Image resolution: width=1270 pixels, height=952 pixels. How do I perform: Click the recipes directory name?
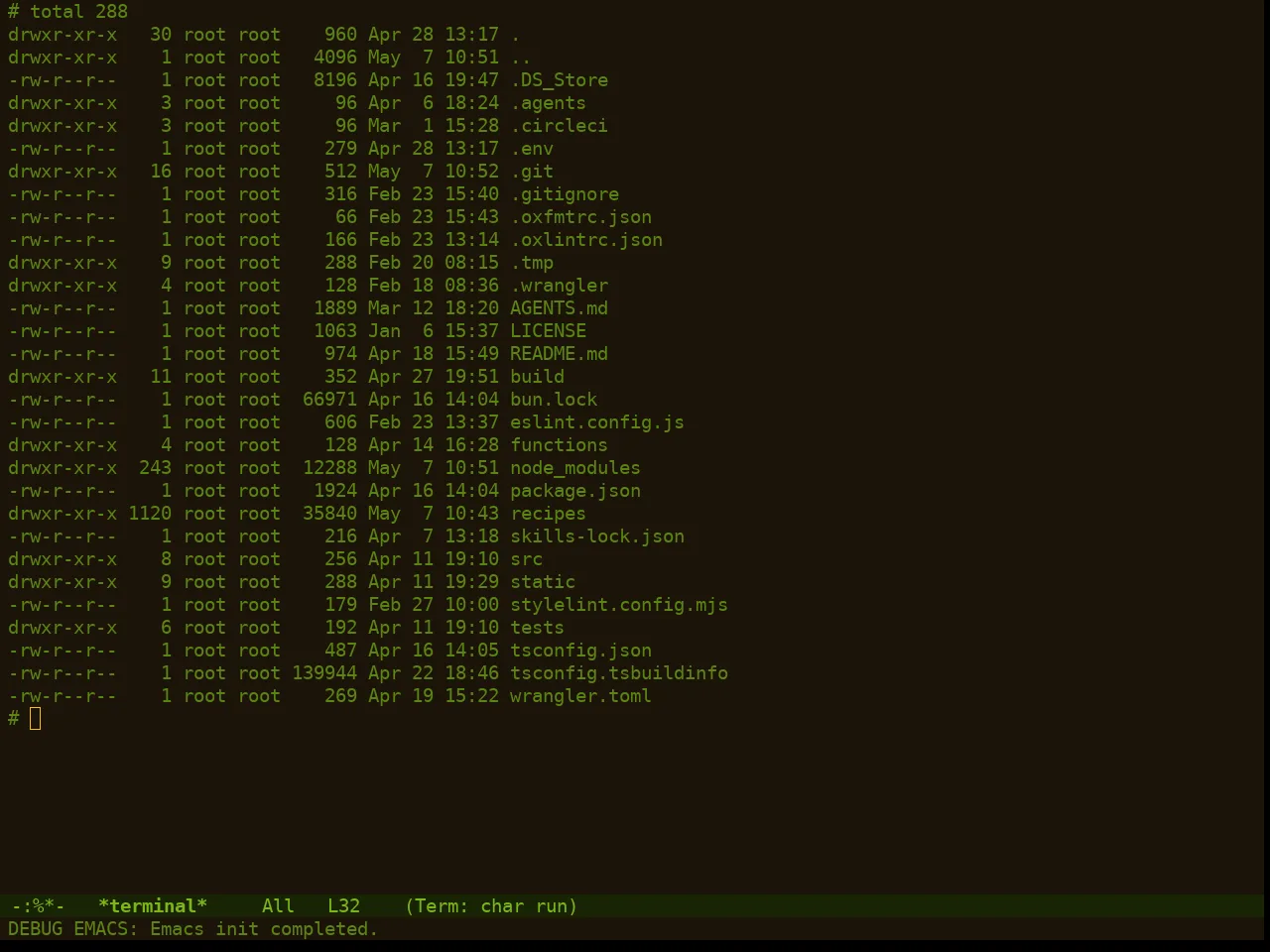[x=548, y=514]
